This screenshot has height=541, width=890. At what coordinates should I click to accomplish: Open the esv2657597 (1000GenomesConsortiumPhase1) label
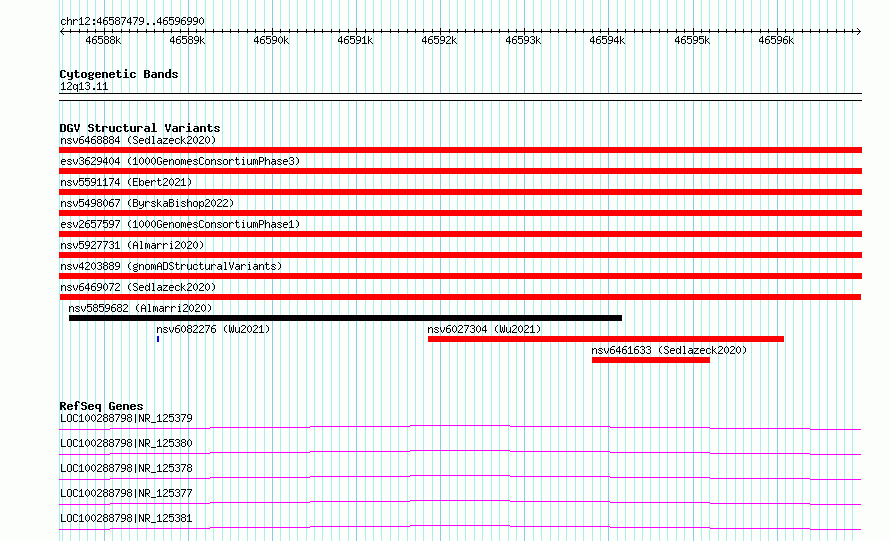tap(180, 224)
